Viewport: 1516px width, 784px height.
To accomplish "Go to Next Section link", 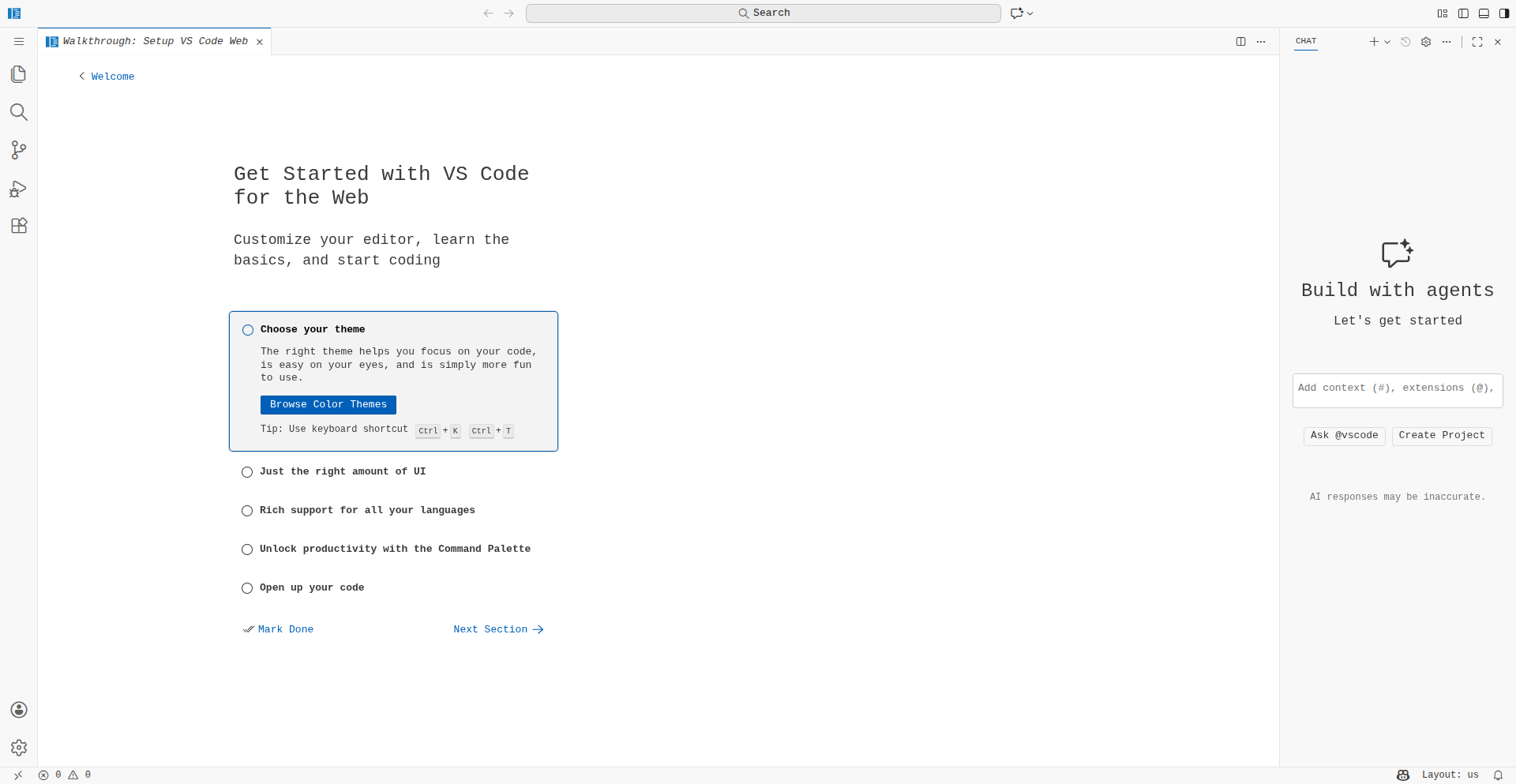I will click(497, 629).
